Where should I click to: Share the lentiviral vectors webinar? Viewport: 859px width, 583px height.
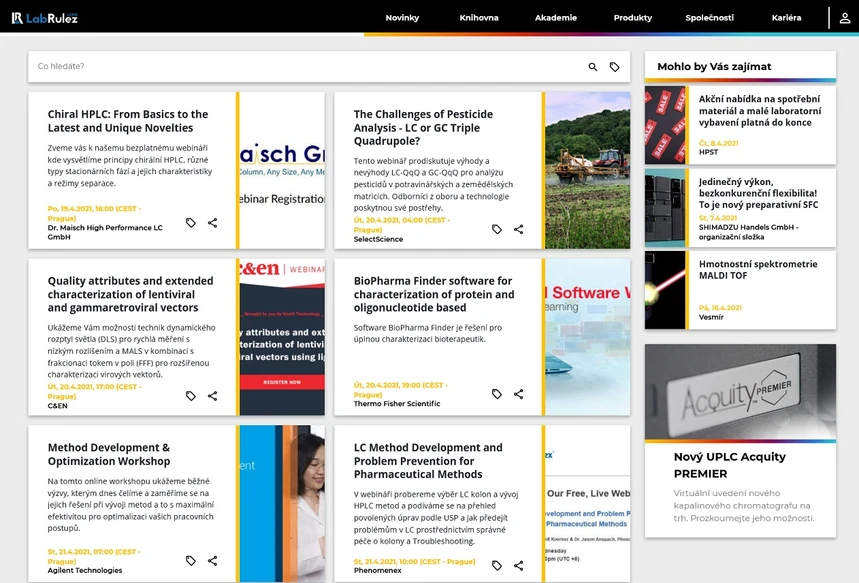213,396
